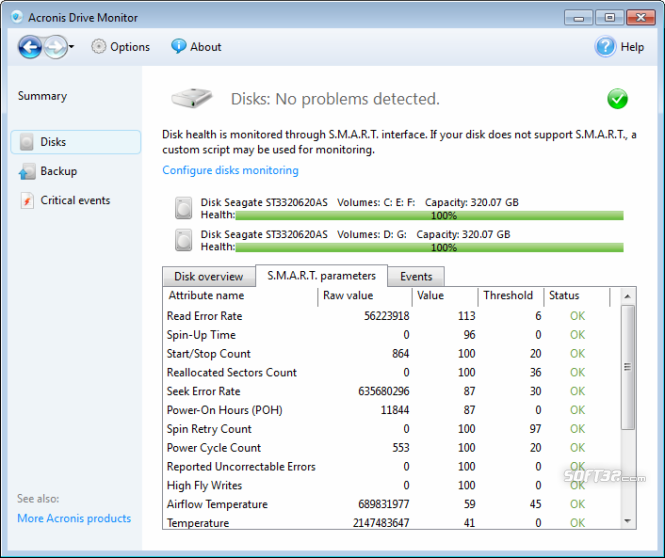Open the Options toolbar item
Viewport: 665px width, 558px height.
(120, 47)
